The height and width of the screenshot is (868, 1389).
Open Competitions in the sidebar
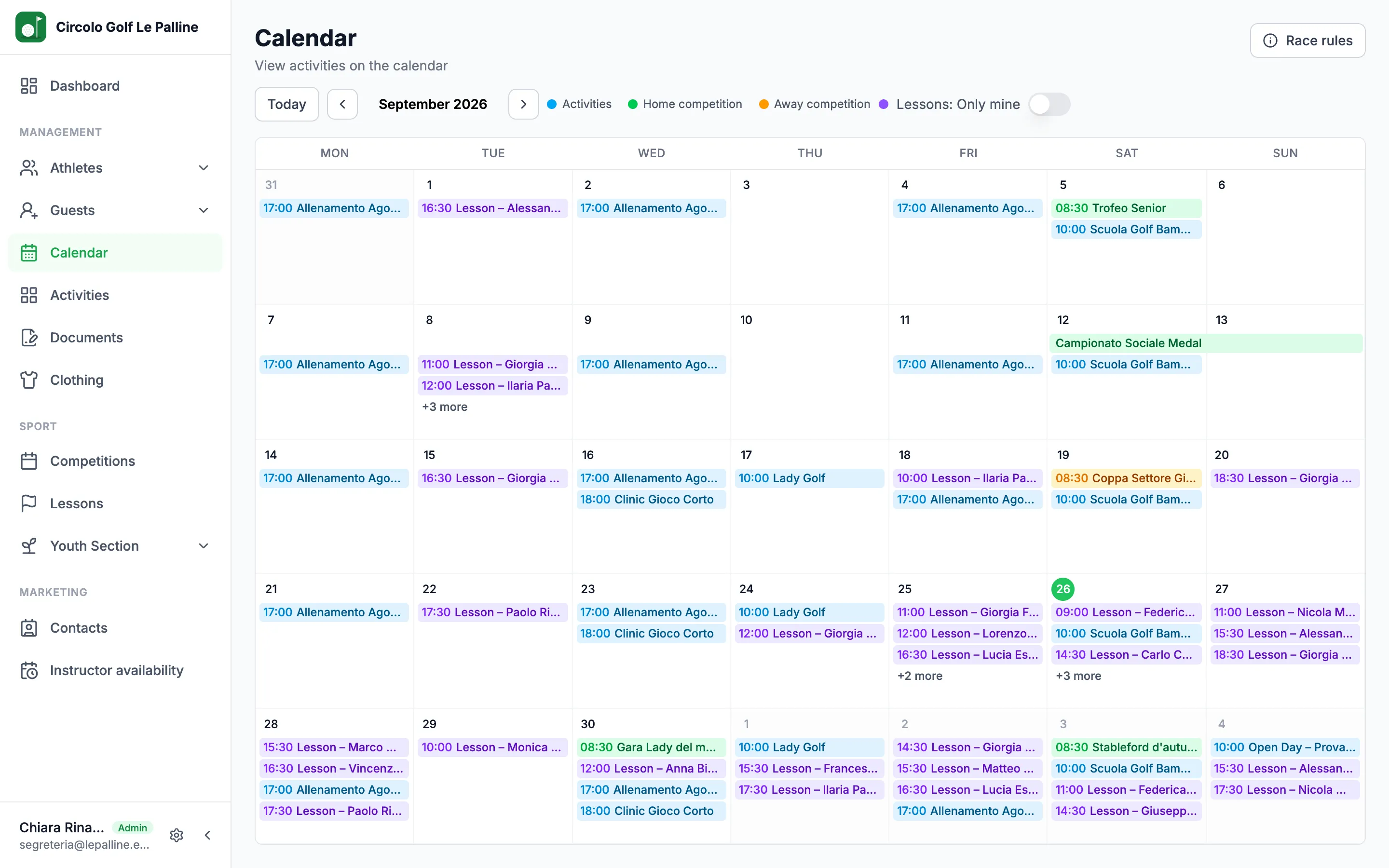(115, 461)
